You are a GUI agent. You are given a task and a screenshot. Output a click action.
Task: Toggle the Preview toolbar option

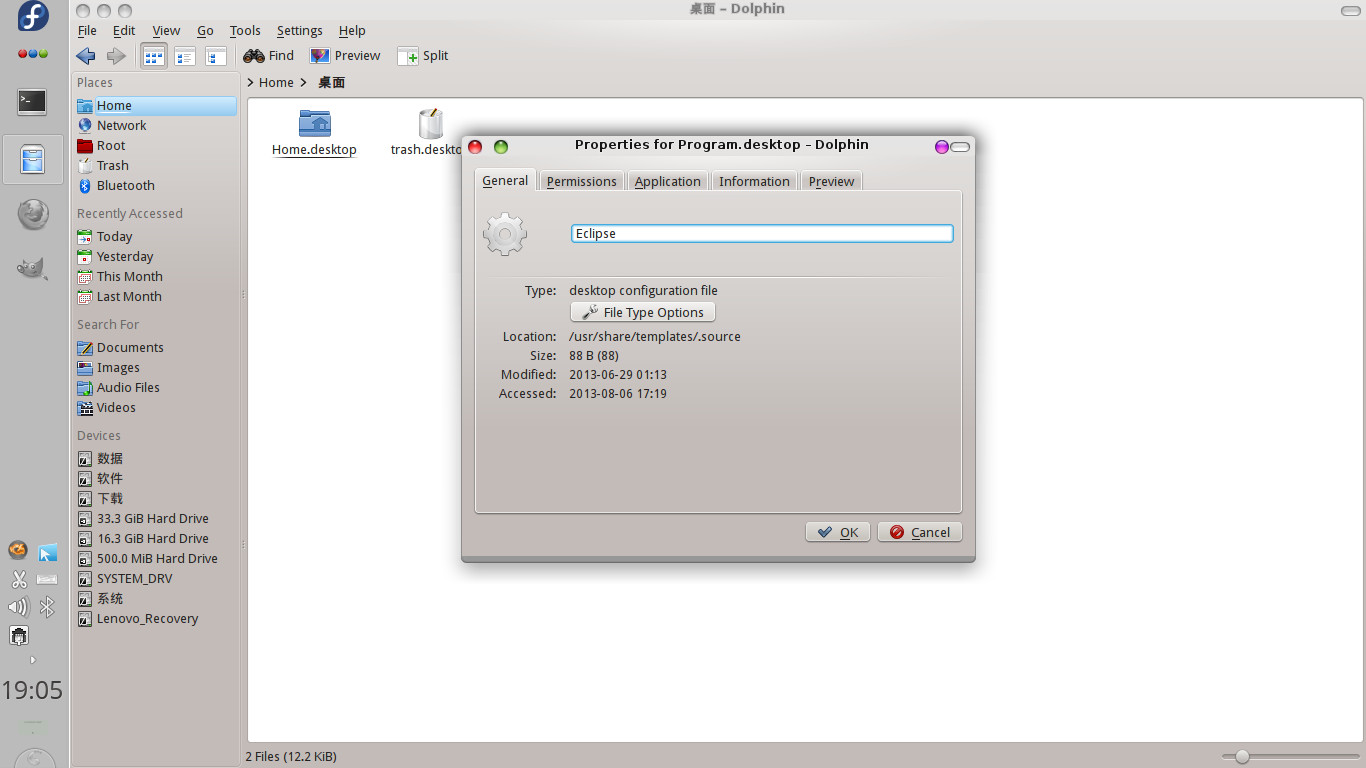(345, 56)
